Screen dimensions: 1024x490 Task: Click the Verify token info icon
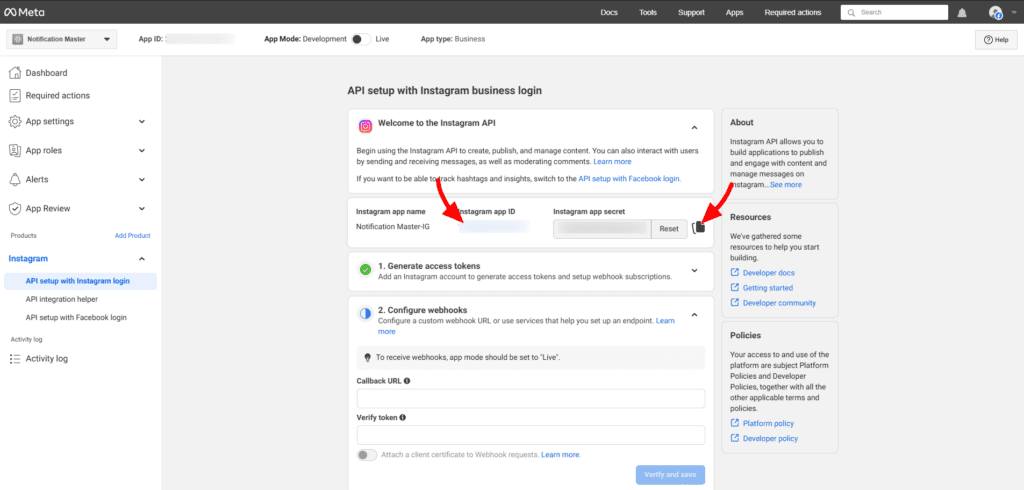402,417
